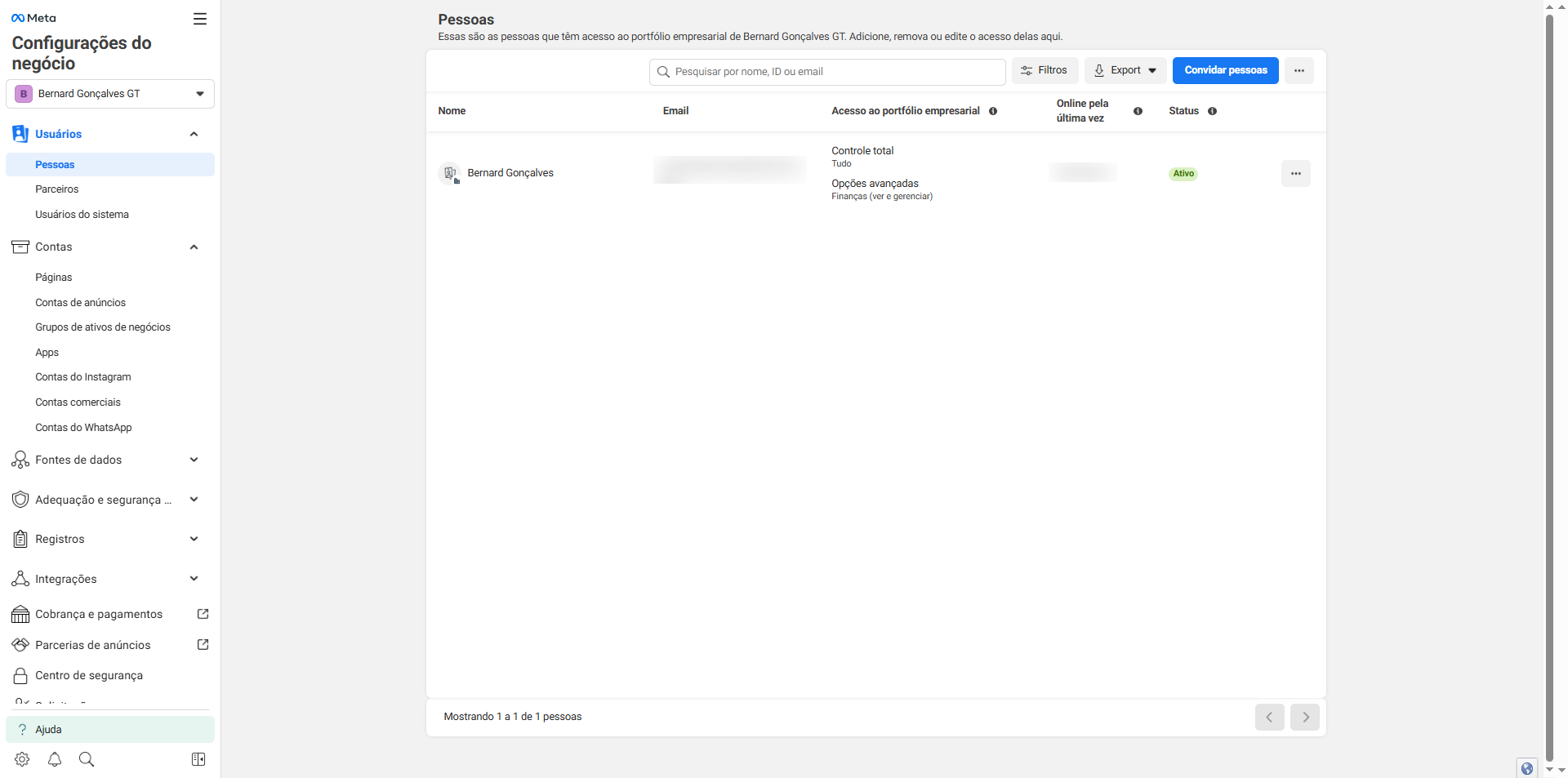Open settings gear icon at sidebar bottom
The image size is (1568, 778).
click(22, 759)
